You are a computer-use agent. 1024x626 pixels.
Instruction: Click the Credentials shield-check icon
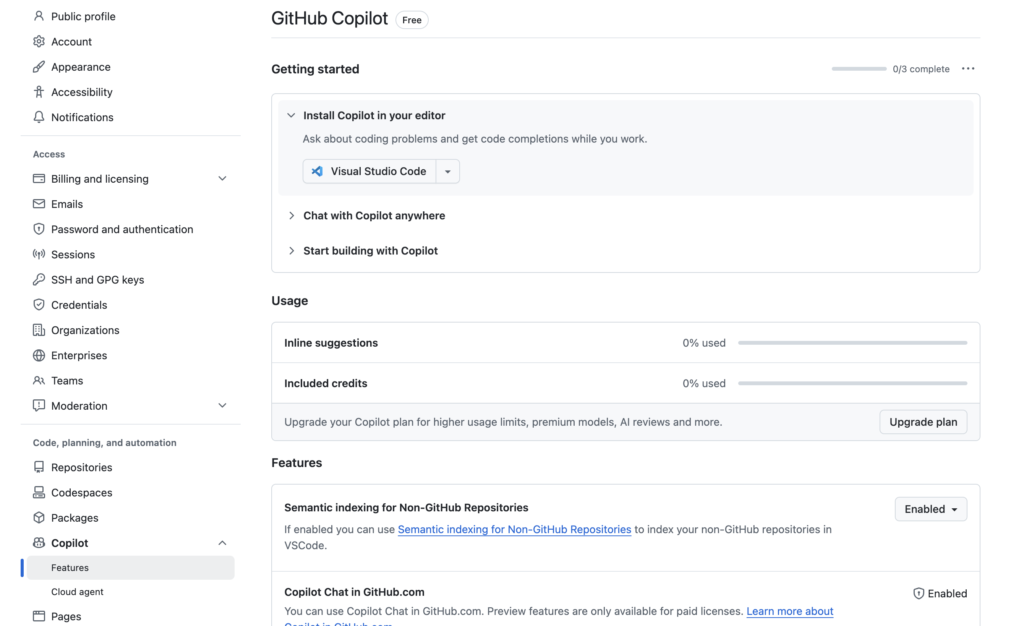click(39, 305)
